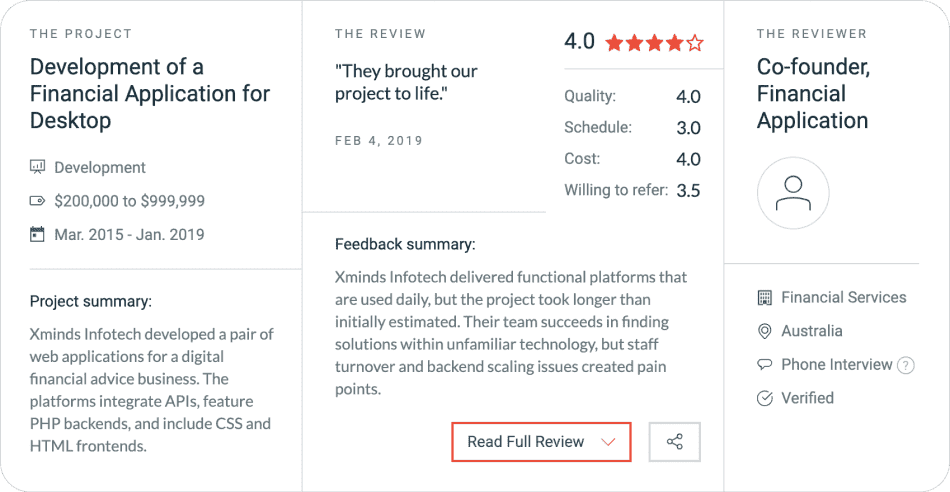Click the share review button
This screenshot has height=492, width=950.
coord(674,442)
